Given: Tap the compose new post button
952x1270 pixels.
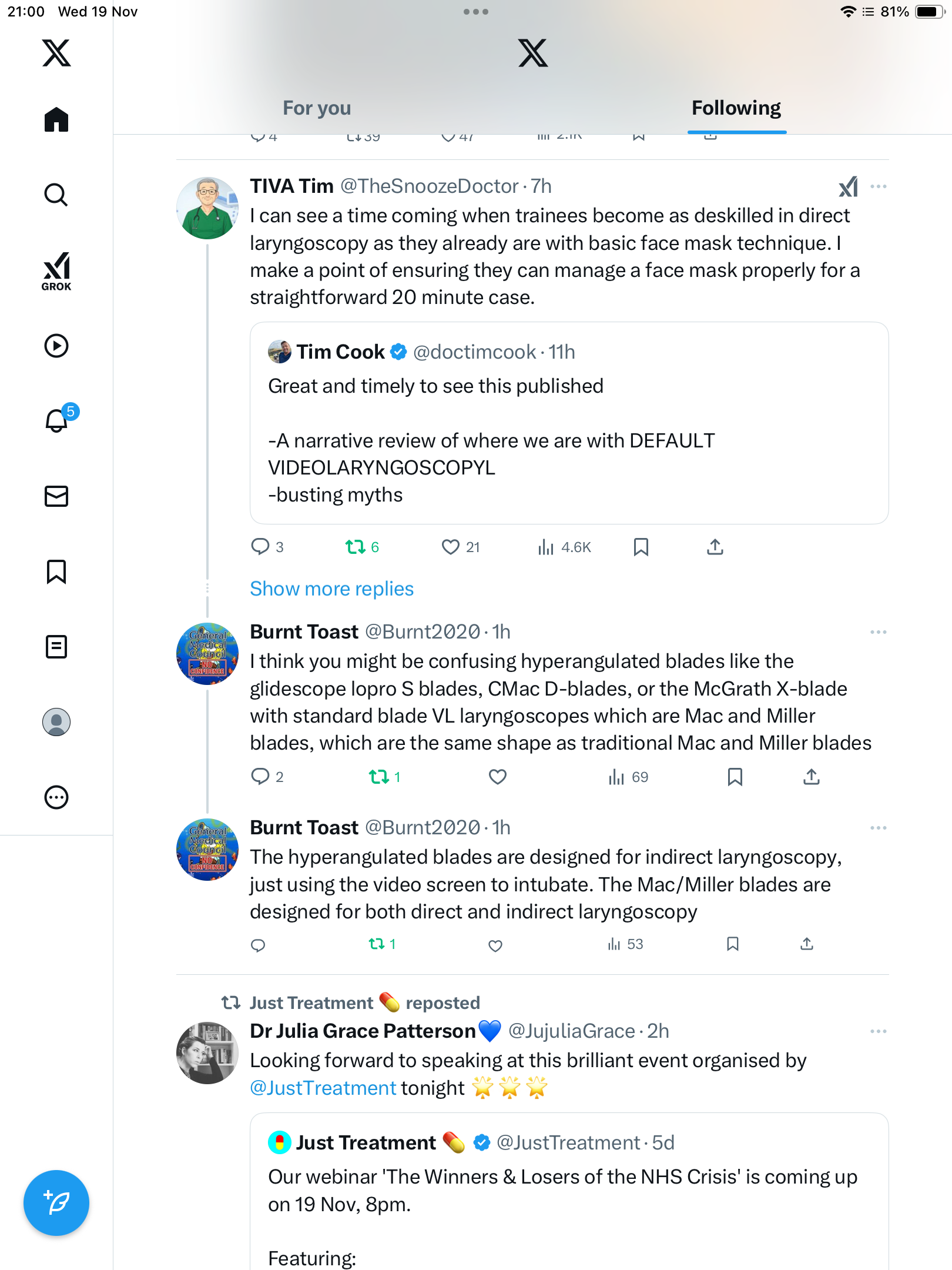Looking at the screenshot, I should point(56,1203).
